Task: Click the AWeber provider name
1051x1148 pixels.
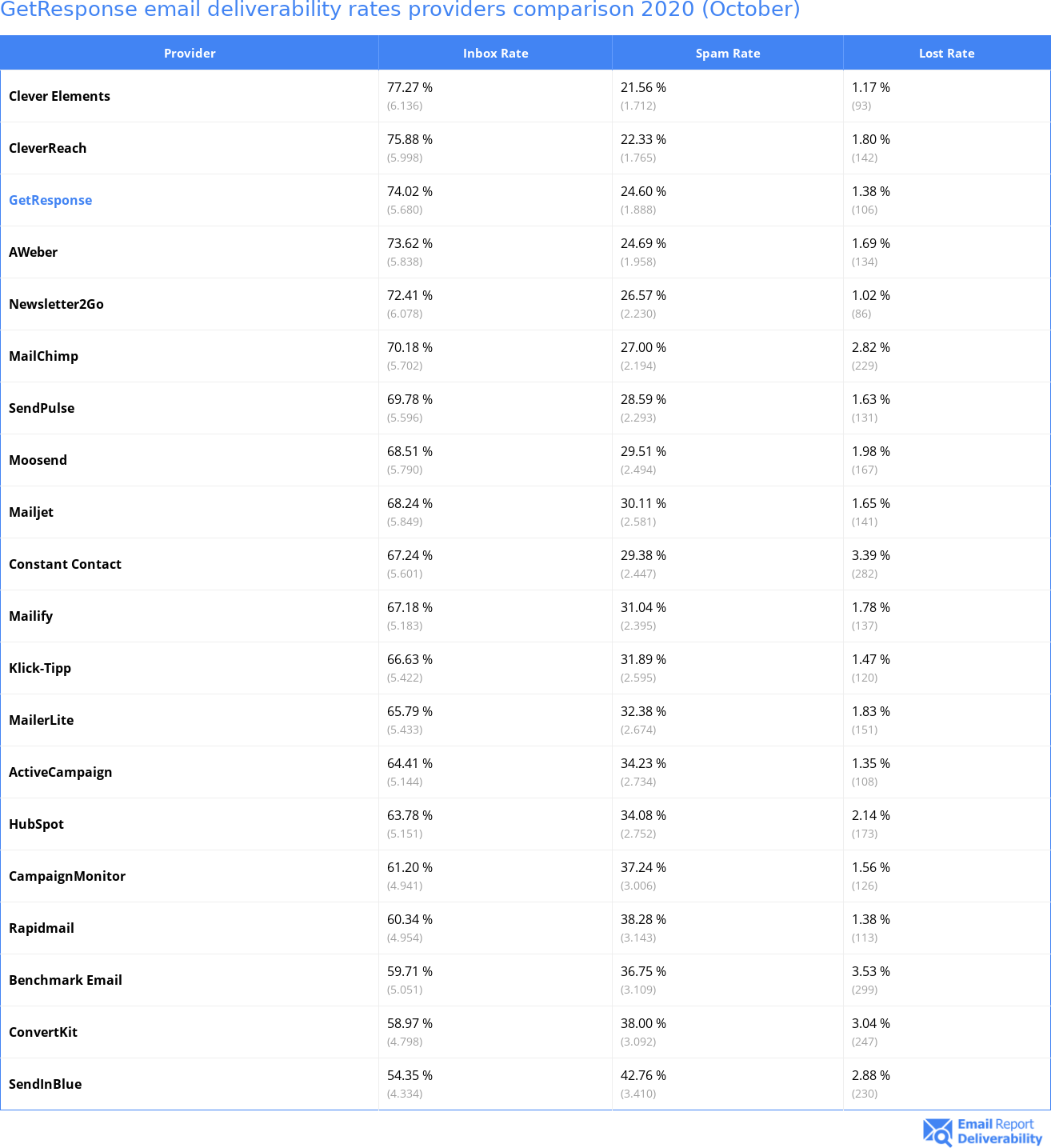Action: [33, 252]
